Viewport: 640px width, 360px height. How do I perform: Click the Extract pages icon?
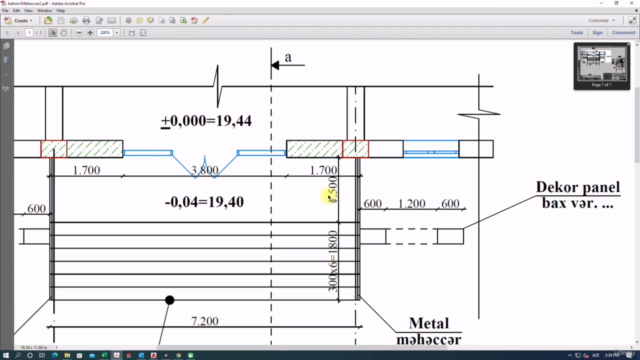[173, 20]
